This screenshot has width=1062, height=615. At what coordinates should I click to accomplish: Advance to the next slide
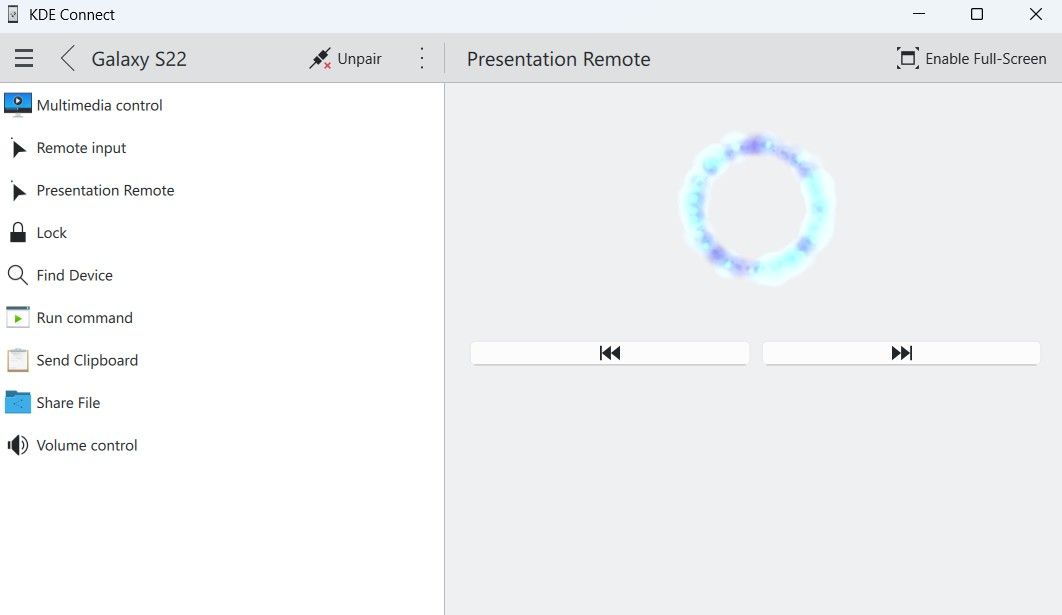(x=901, y=353)
